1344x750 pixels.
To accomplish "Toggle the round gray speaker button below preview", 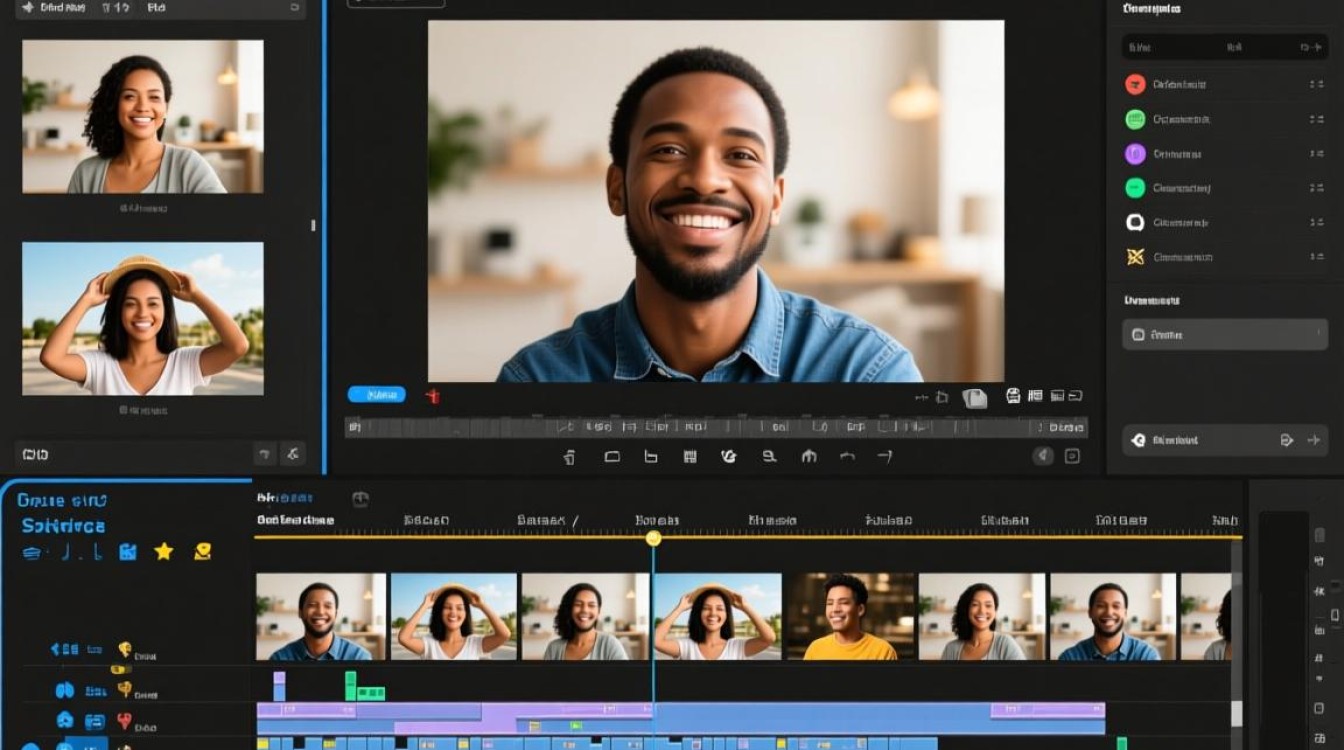I will [1043, 456].
